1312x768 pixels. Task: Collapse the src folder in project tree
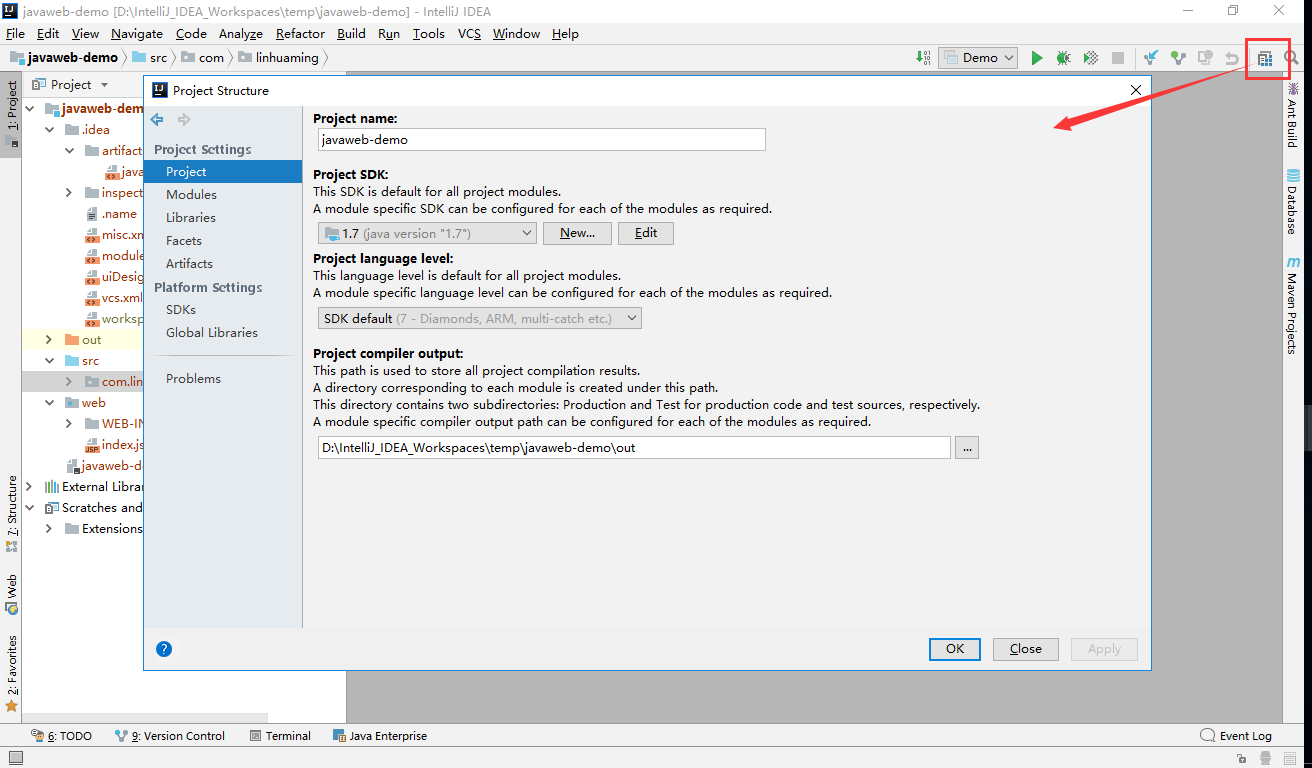click(x=49, y=361)
